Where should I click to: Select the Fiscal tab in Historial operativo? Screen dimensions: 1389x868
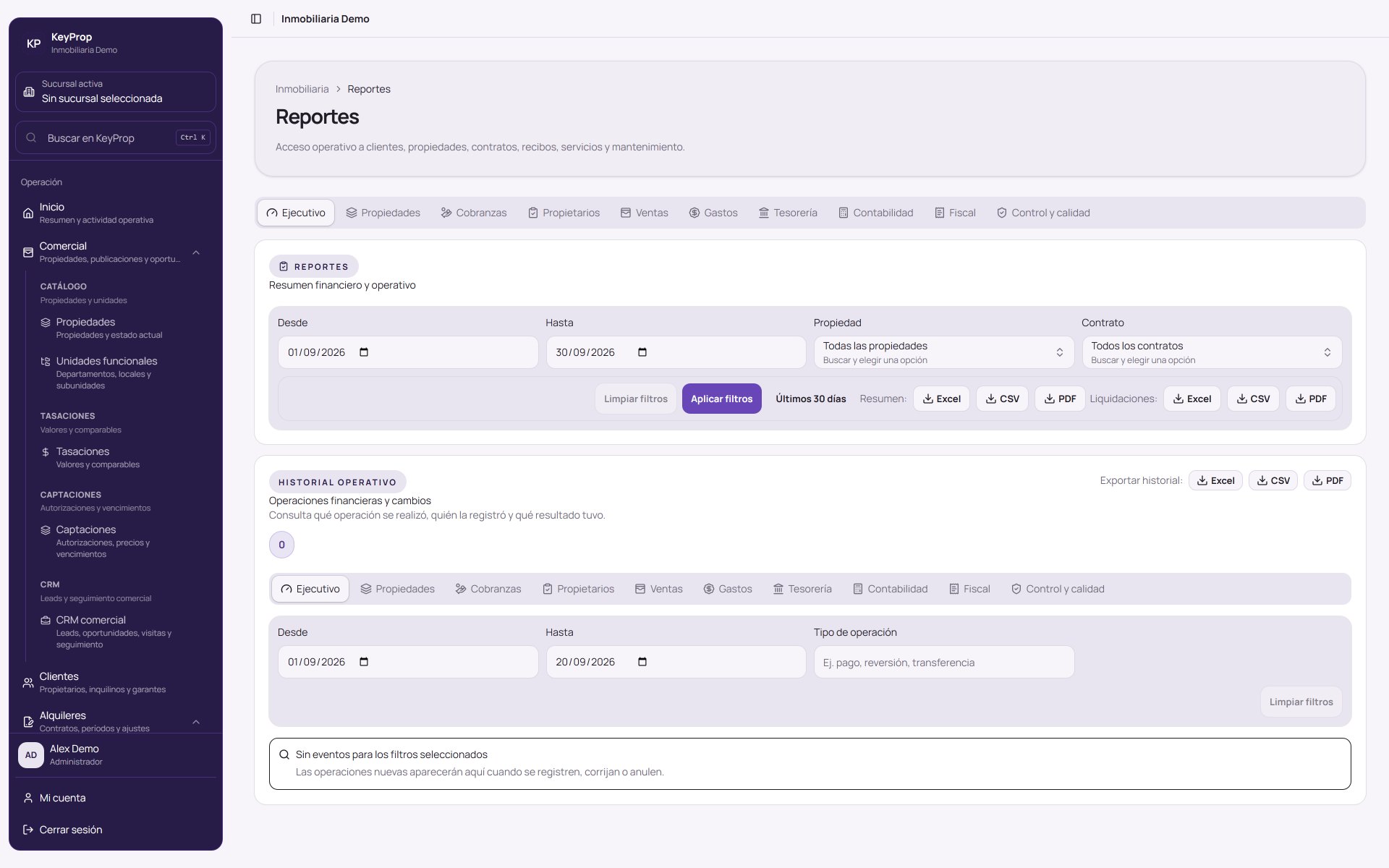coord(969,589)
